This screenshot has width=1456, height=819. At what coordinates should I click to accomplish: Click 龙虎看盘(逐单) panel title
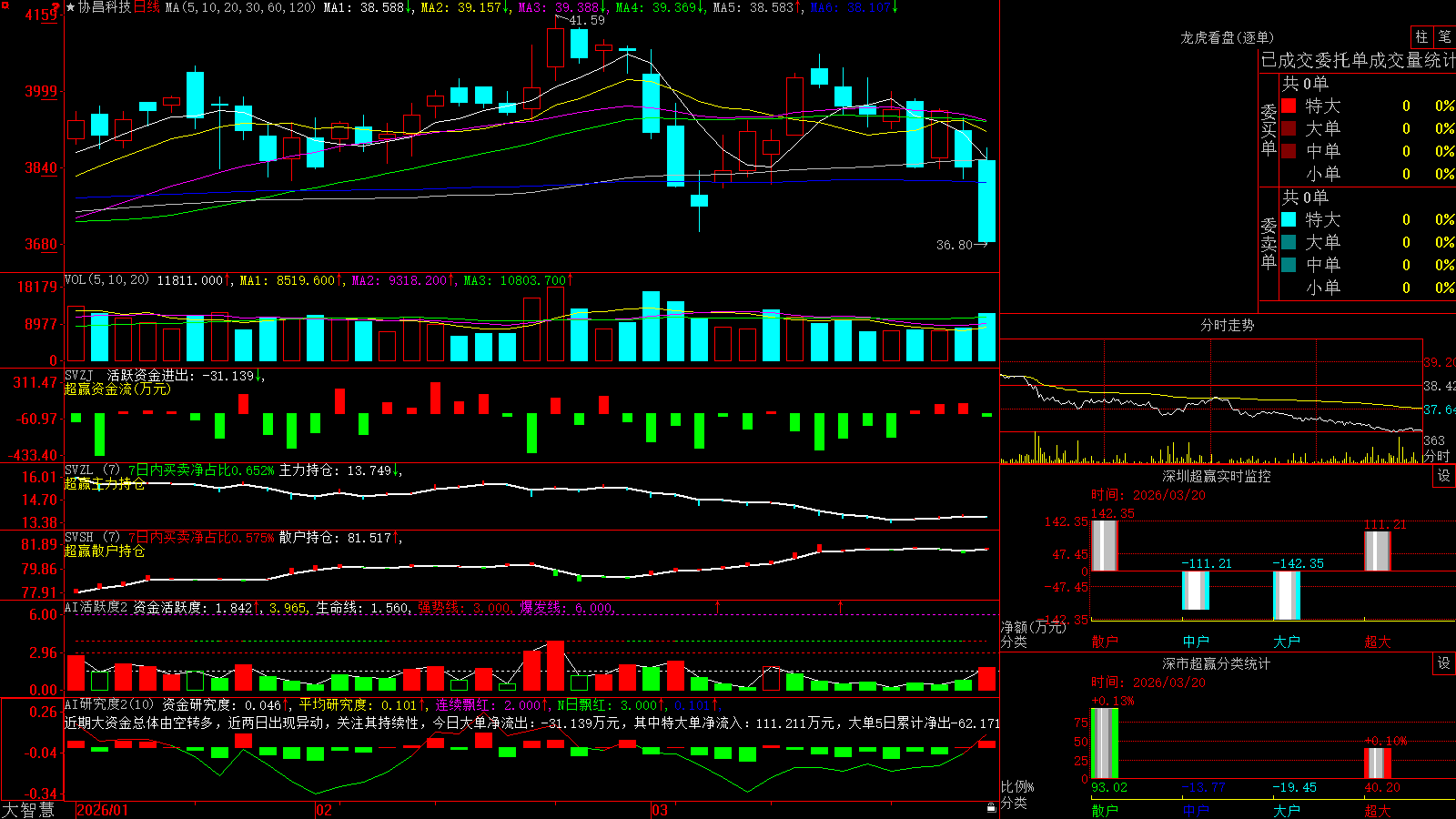tap(1227, 37)
